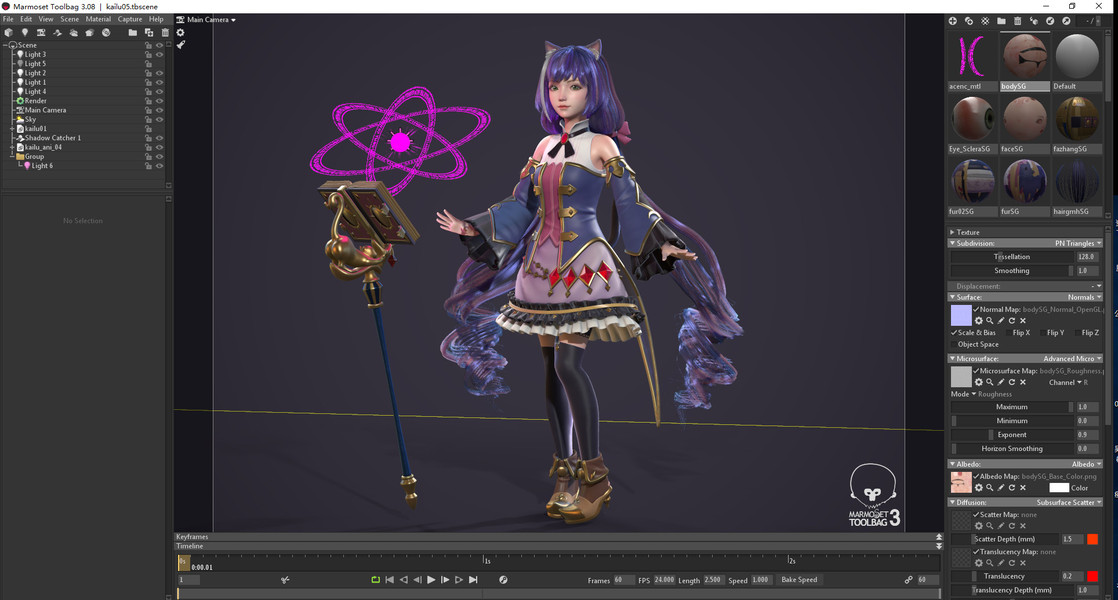Create a new material with the plus icon
This screenshot has width=1118, height=600.
pyautogui.click(x=953, y=21)
